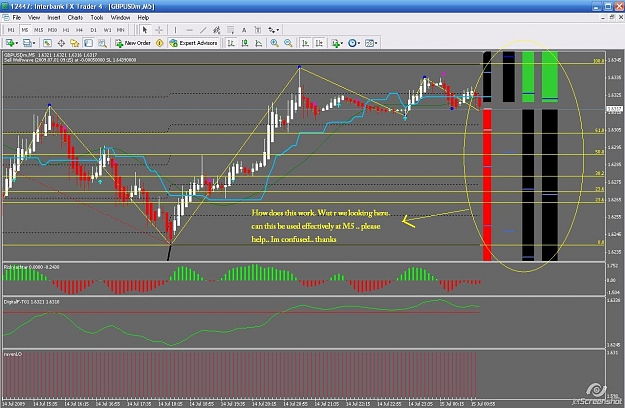Switch chart to M5 timeframe

click(25, 30)
